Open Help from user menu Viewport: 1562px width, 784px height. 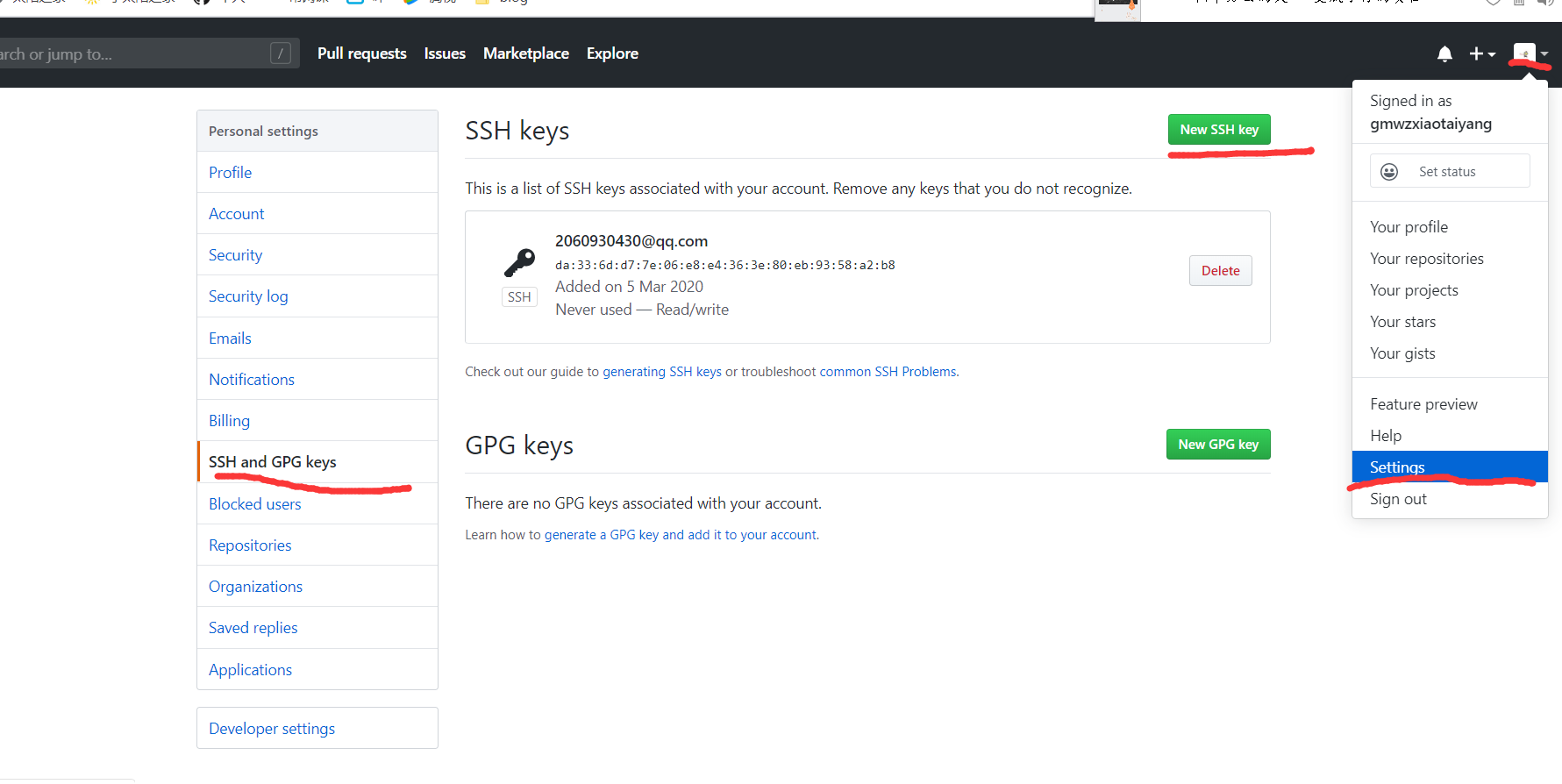tap(1450, 436)
